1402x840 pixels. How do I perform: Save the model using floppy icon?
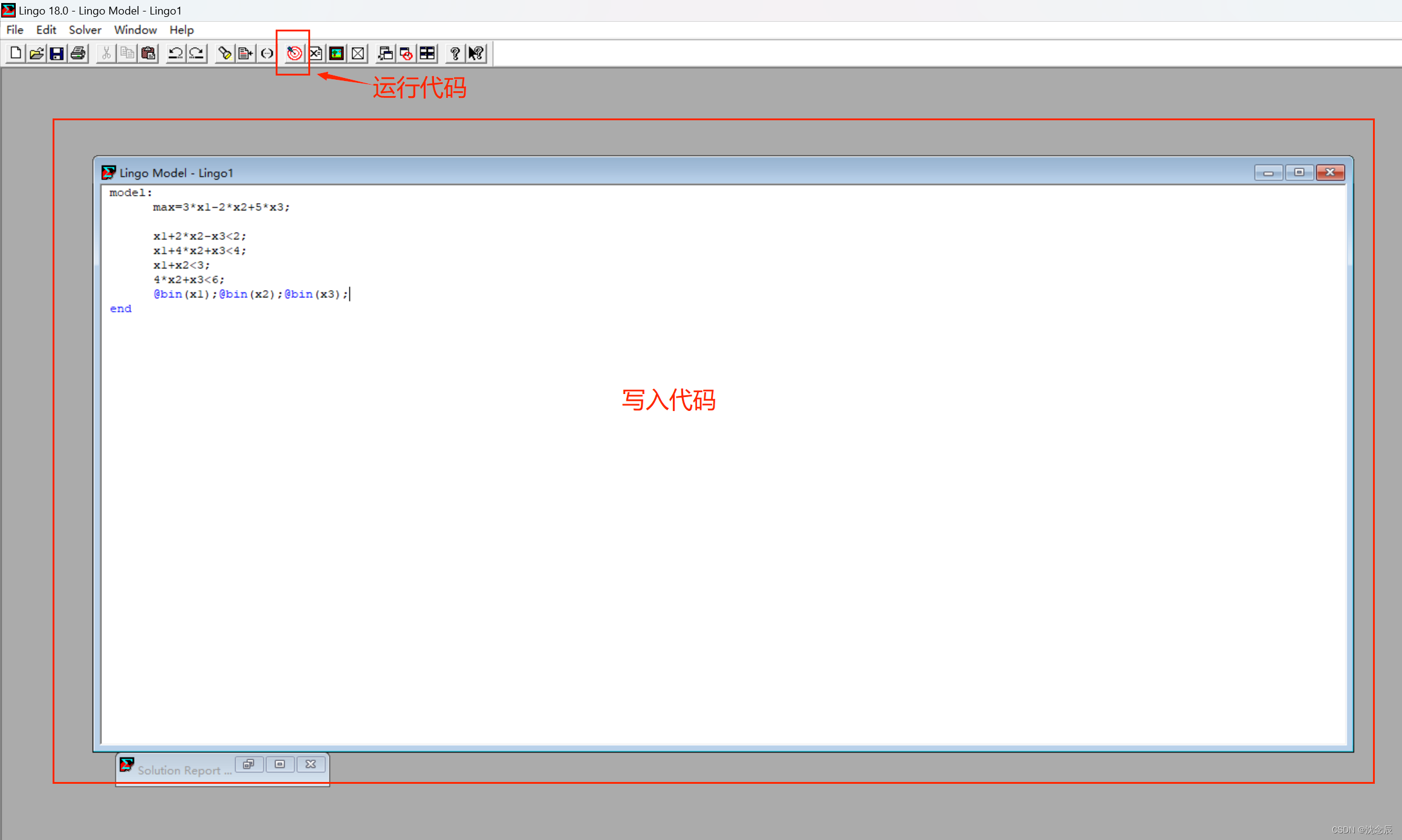[x=57, y=53]
